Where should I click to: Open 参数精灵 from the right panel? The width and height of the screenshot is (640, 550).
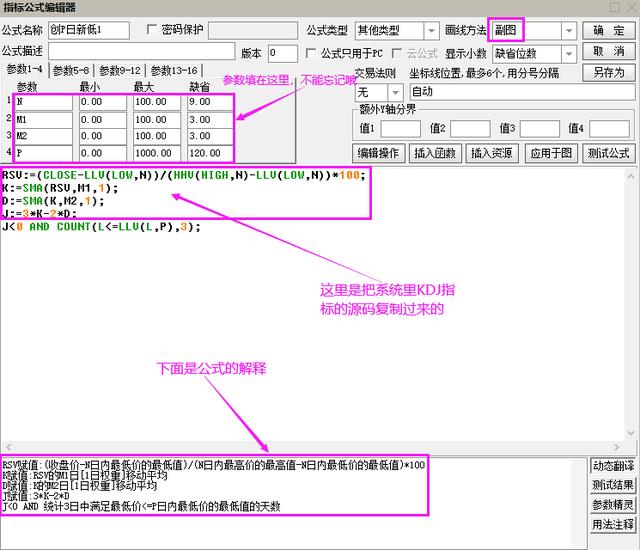tap(613, 504)
